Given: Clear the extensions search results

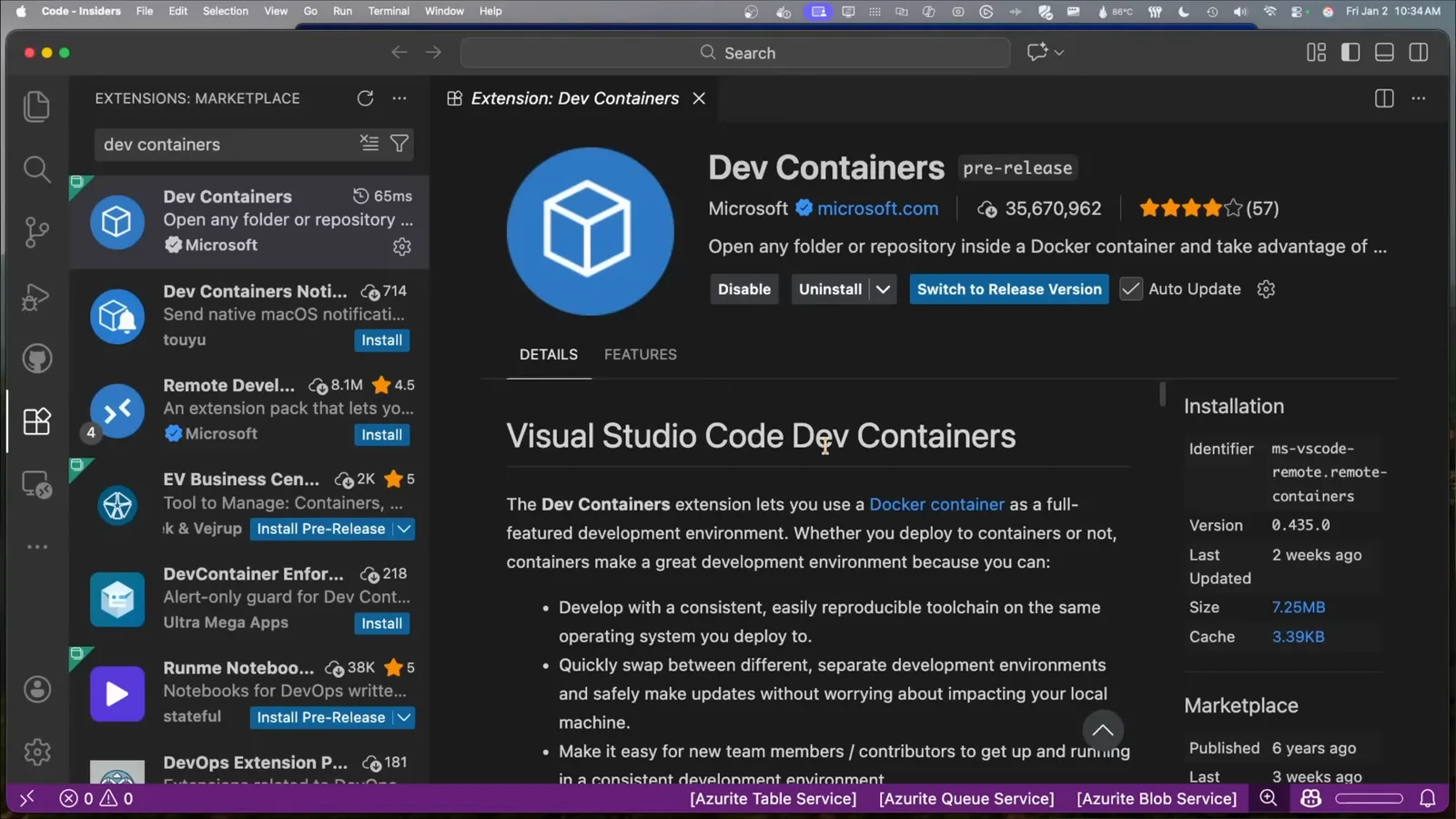Looking at the screenshot, I should tap(369, 144).
